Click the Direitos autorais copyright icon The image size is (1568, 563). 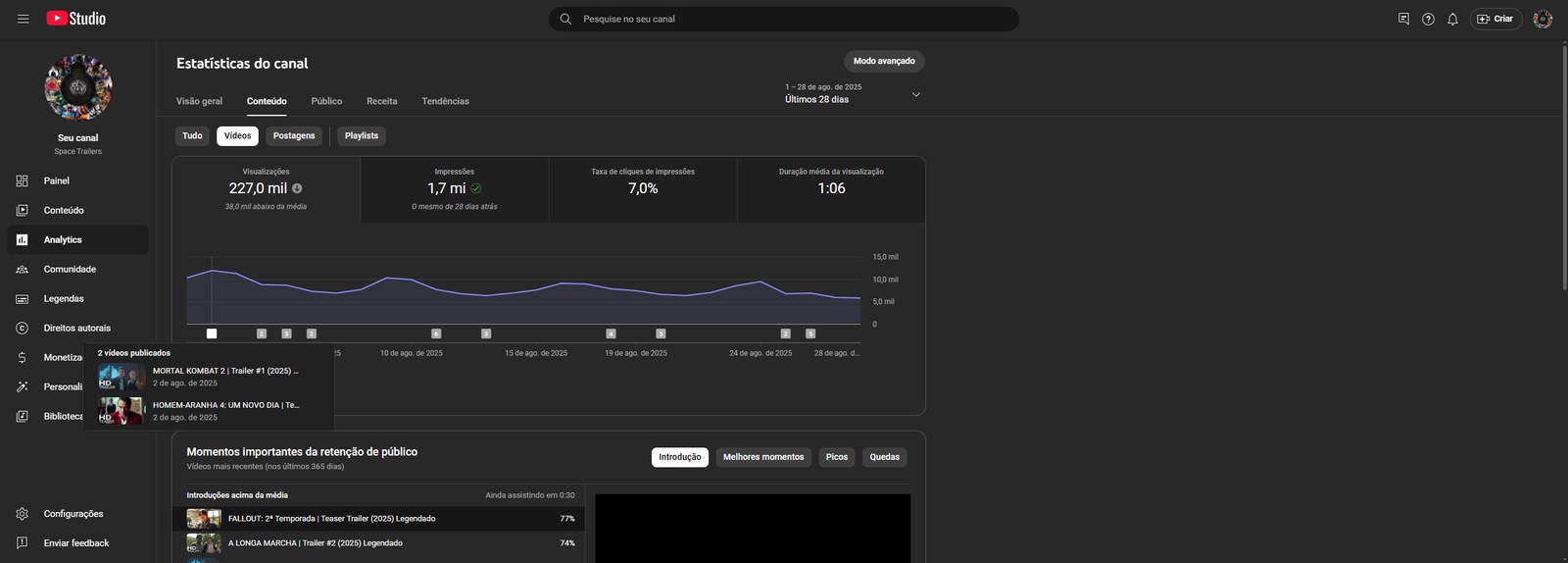tap(22, 328)
